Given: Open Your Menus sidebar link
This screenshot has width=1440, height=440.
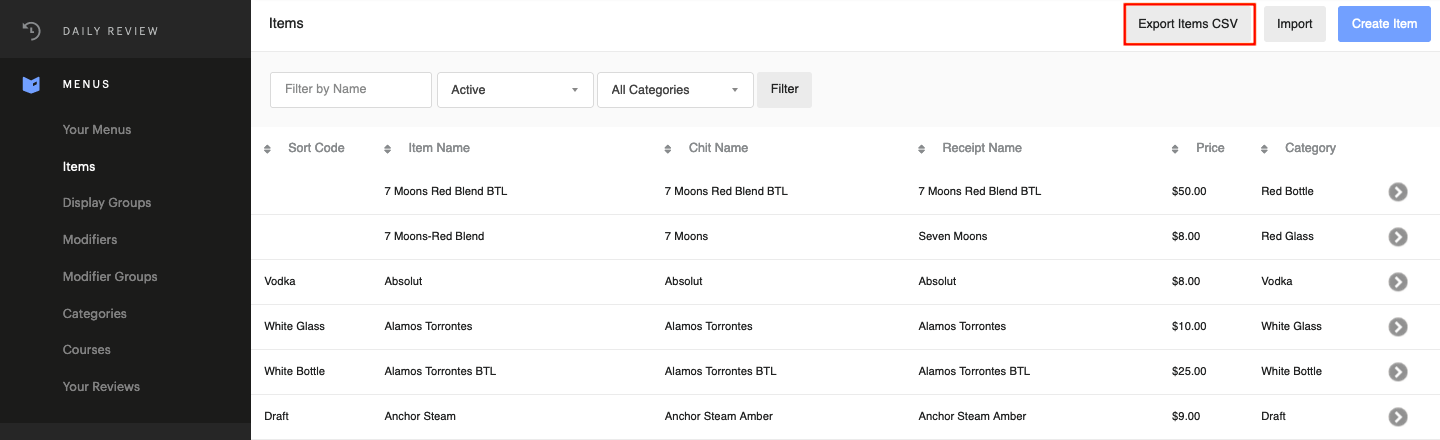Looking at the screenshot, I should point(97,130).
